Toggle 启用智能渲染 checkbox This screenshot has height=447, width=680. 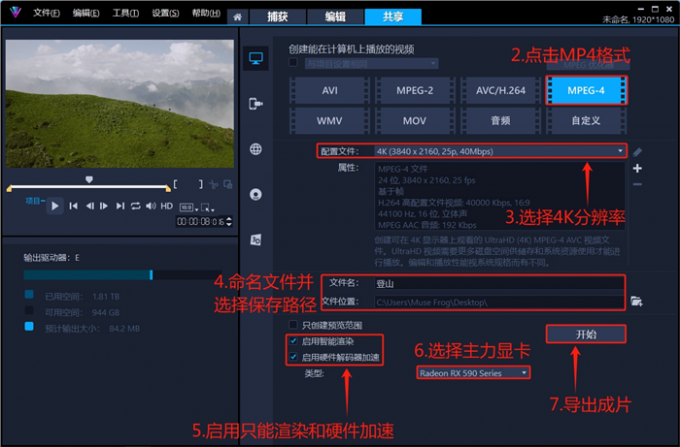tap(294, 341)
